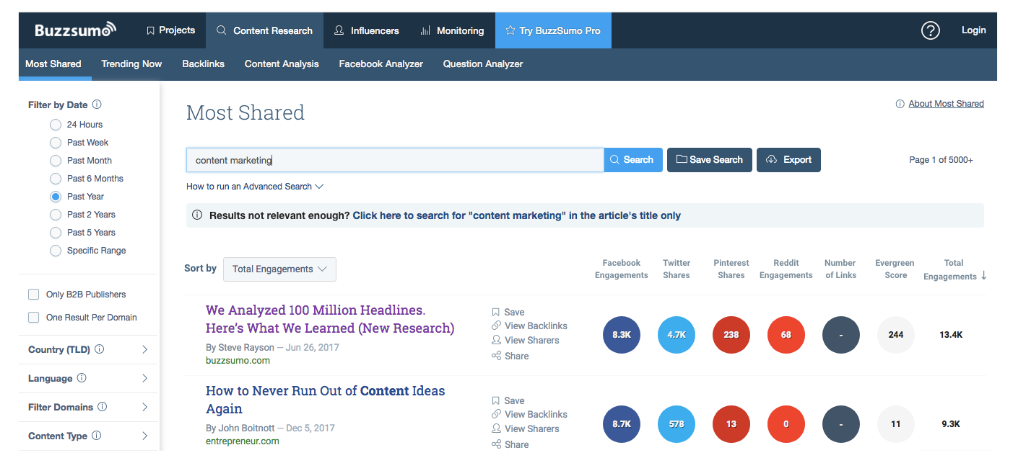Click the Try BuzzSumo Pro button
This screenshot has height=463, width=1020.
tap(553, 31)
